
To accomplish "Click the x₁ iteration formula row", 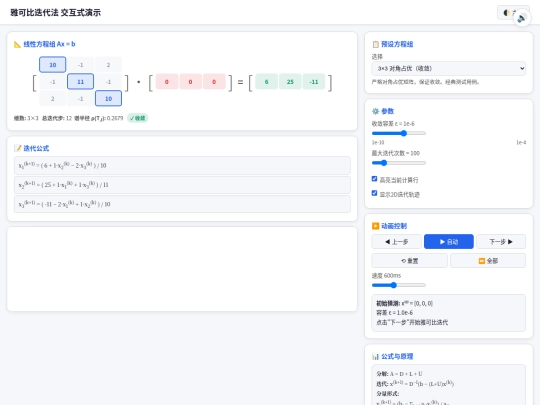I will point(182,165).
